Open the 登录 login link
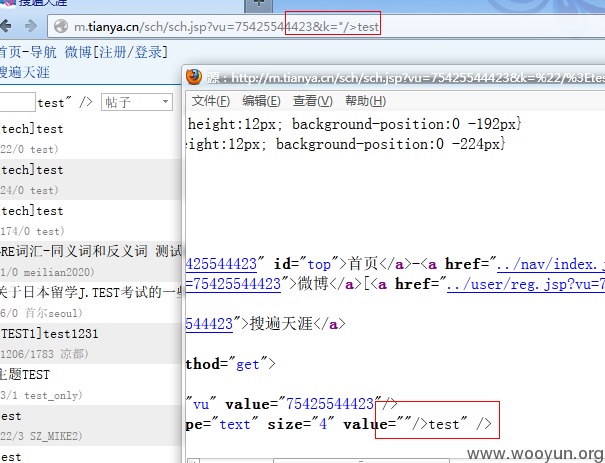 (148, 52)
